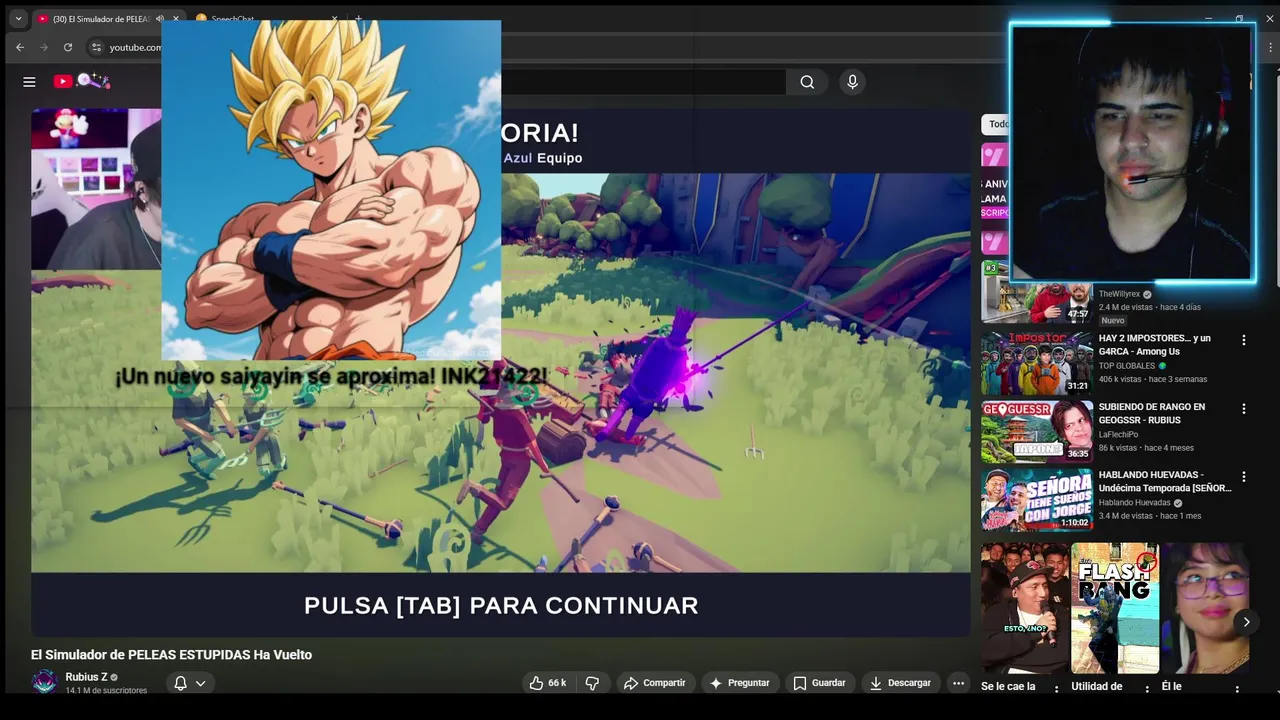Open more actions three-dot menu below video
The width and height of the screenshot is (1280, 720).
pyautogui.click(x=958, y=683)
